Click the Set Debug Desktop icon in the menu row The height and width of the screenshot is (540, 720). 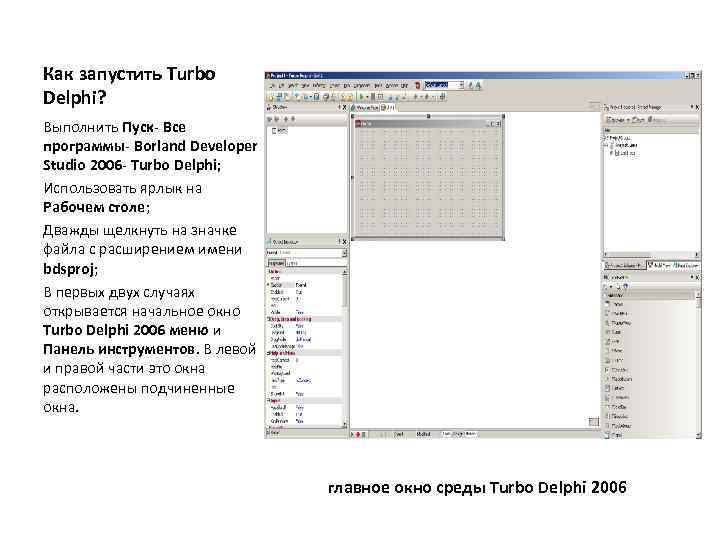478,85
